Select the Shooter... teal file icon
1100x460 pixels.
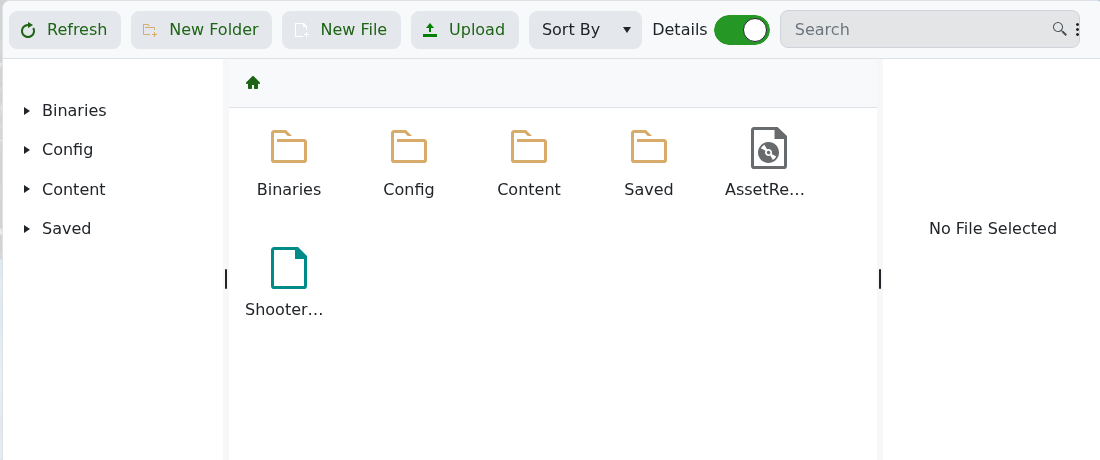[x=289, y=268]
